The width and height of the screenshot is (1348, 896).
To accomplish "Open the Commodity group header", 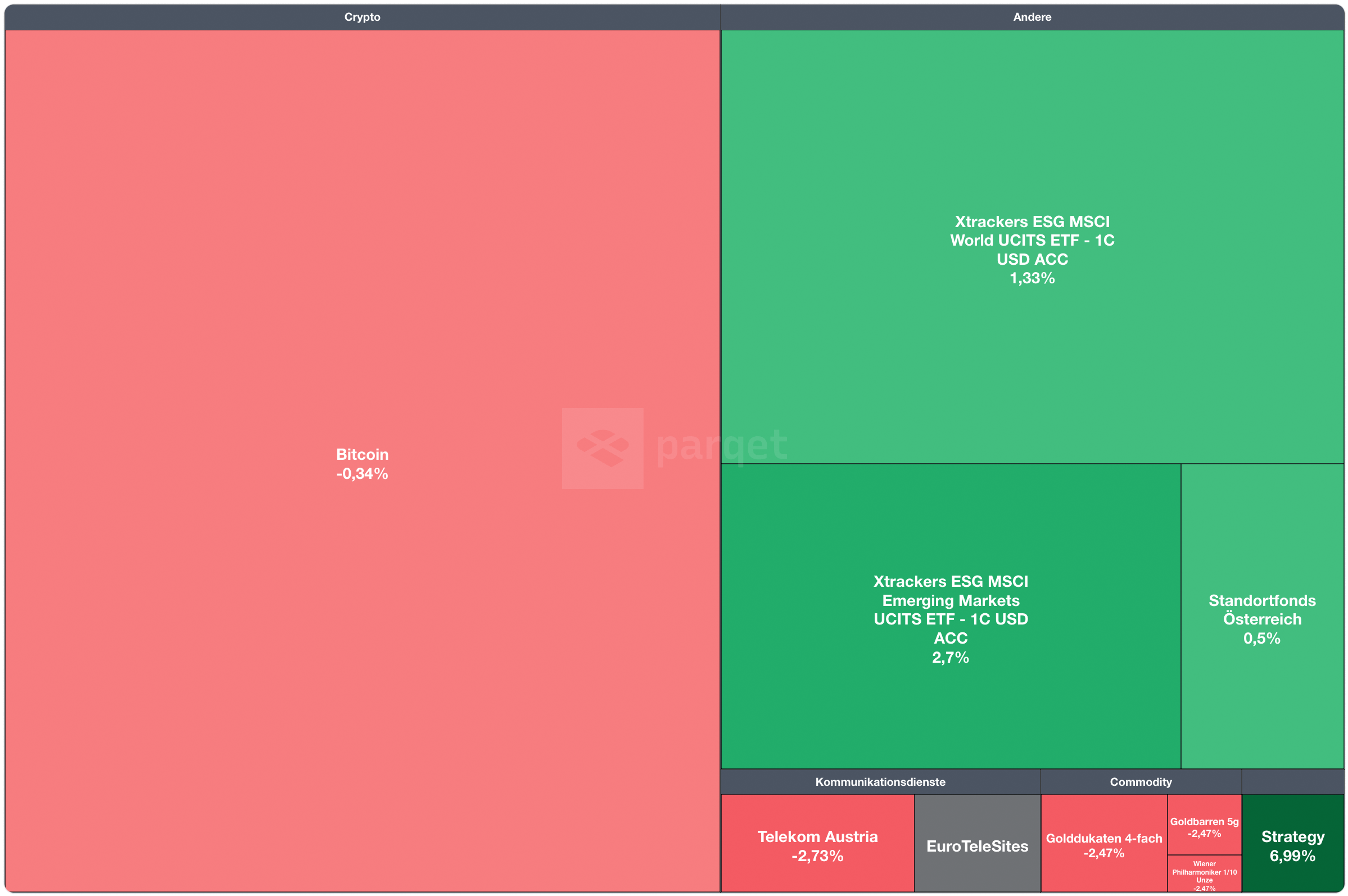I will [x=1140, y=782].
